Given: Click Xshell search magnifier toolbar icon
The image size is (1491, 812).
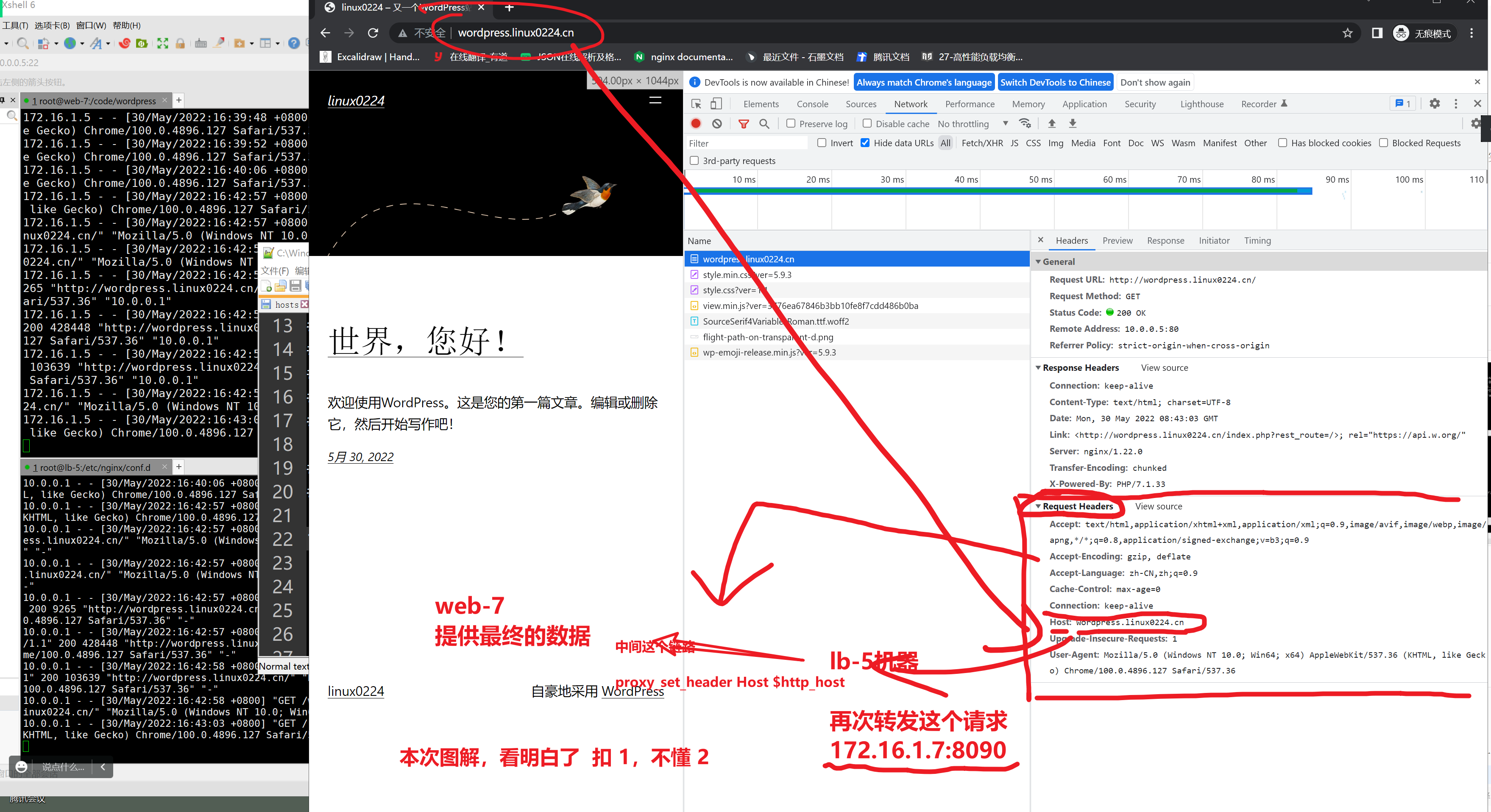Looking at the screenshot, I should [x=22, y=43].
